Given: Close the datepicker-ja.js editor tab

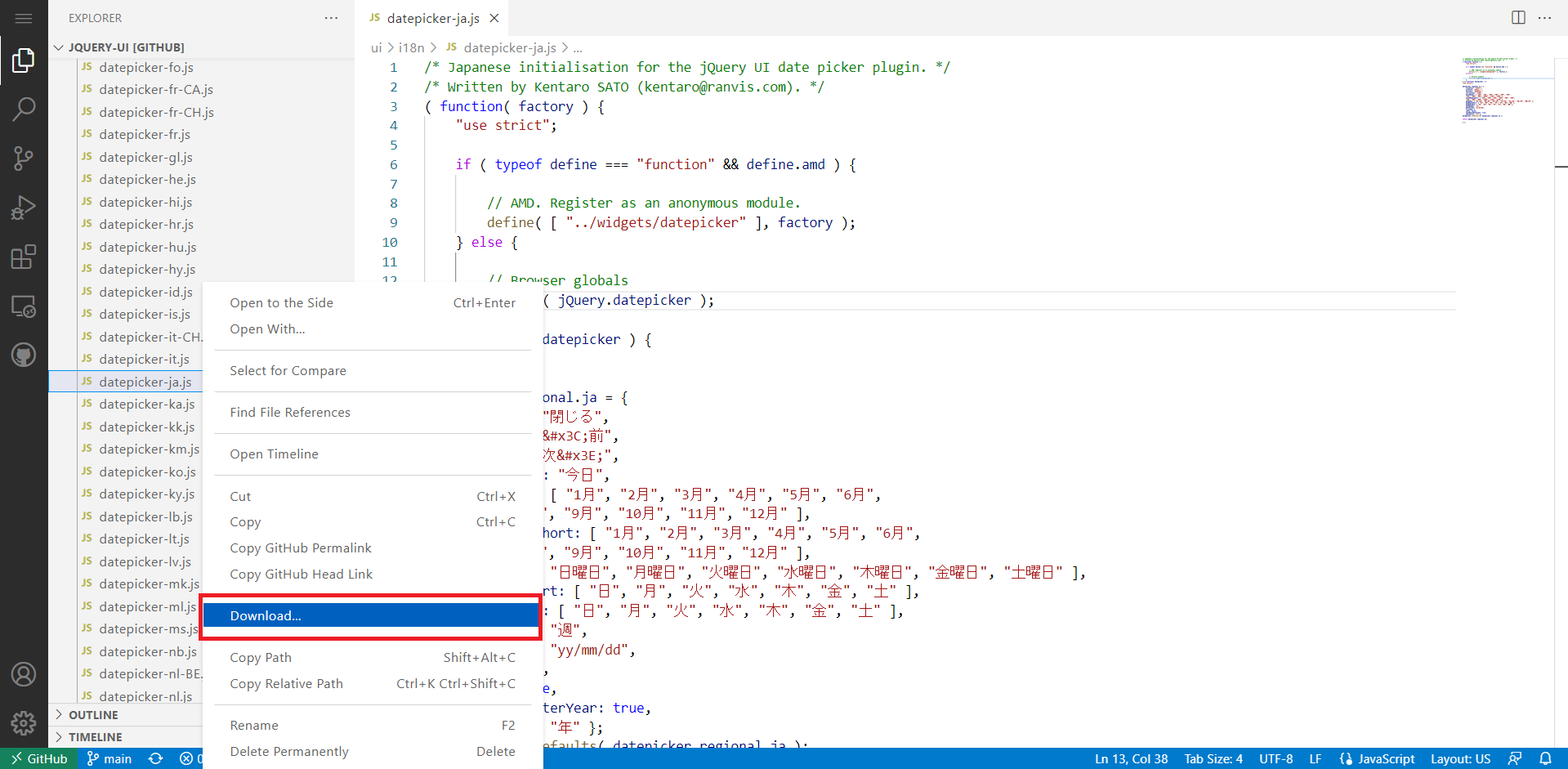Looking at the screenshot, I should pyautogui.click(x=494, y=18).
